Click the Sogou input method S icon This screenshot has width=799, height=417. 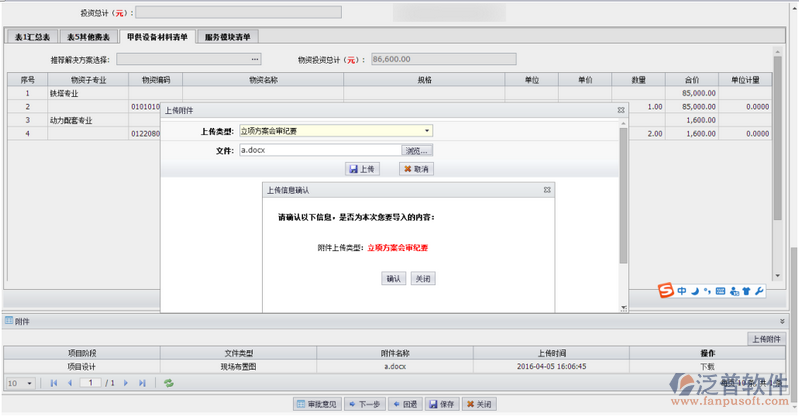[666, 291]
